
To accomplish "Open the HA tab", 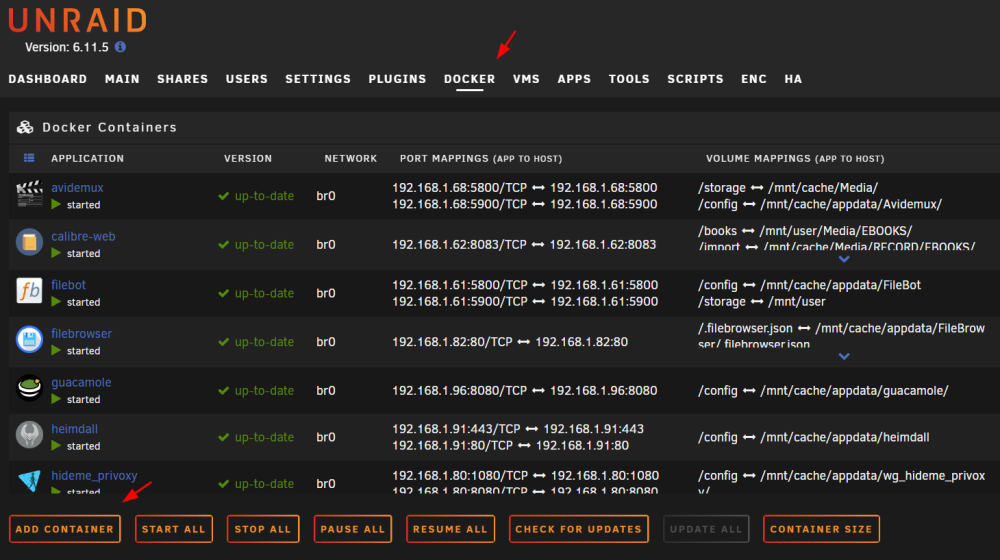I will (x=793, y=79).
